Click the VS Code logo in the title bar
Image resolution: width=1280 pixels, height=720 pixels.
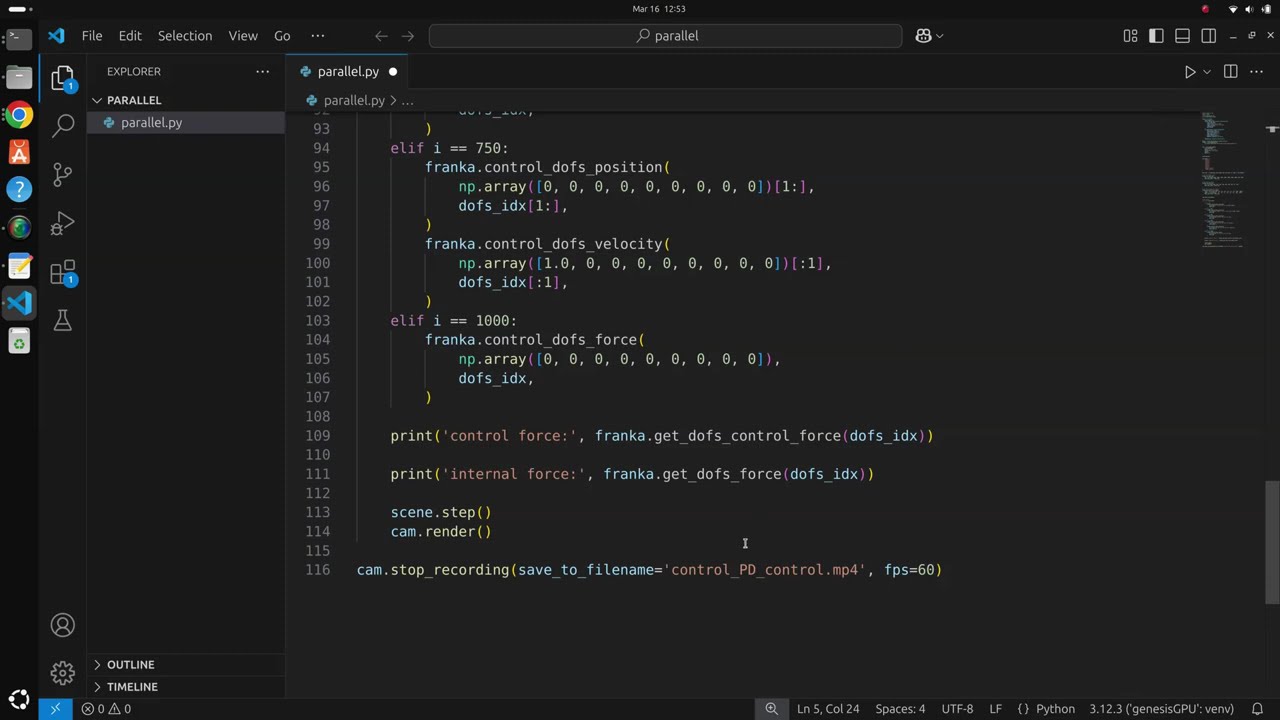point(56,36)
